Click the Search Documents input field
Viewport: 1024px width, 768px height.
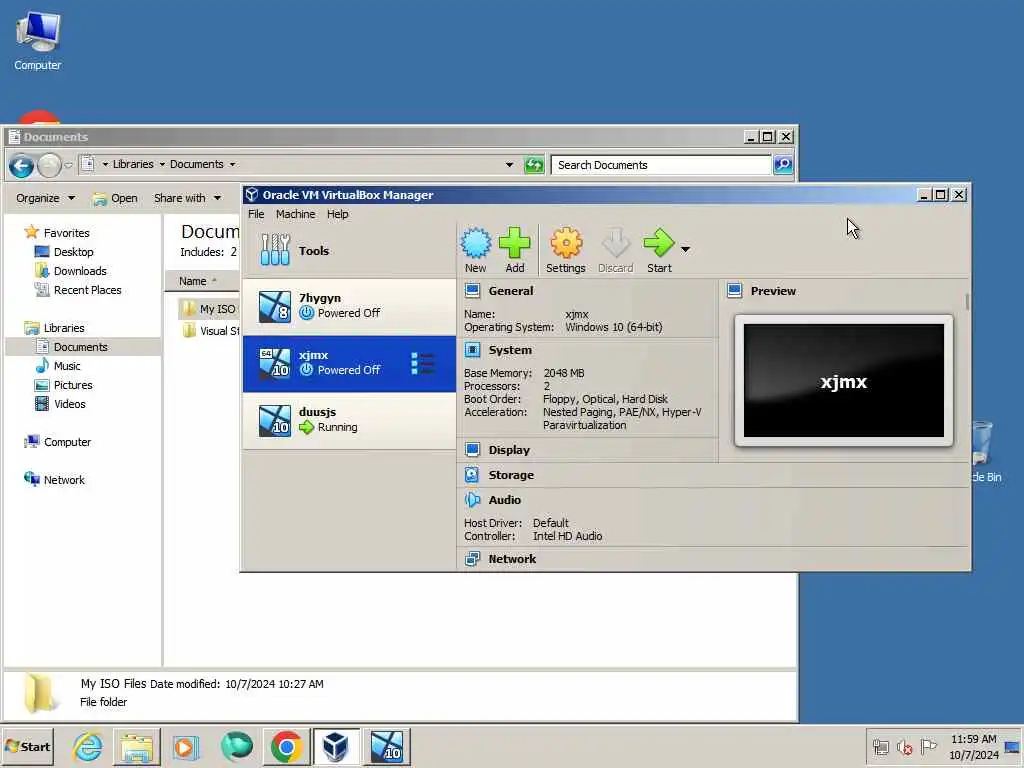point(661,165)
